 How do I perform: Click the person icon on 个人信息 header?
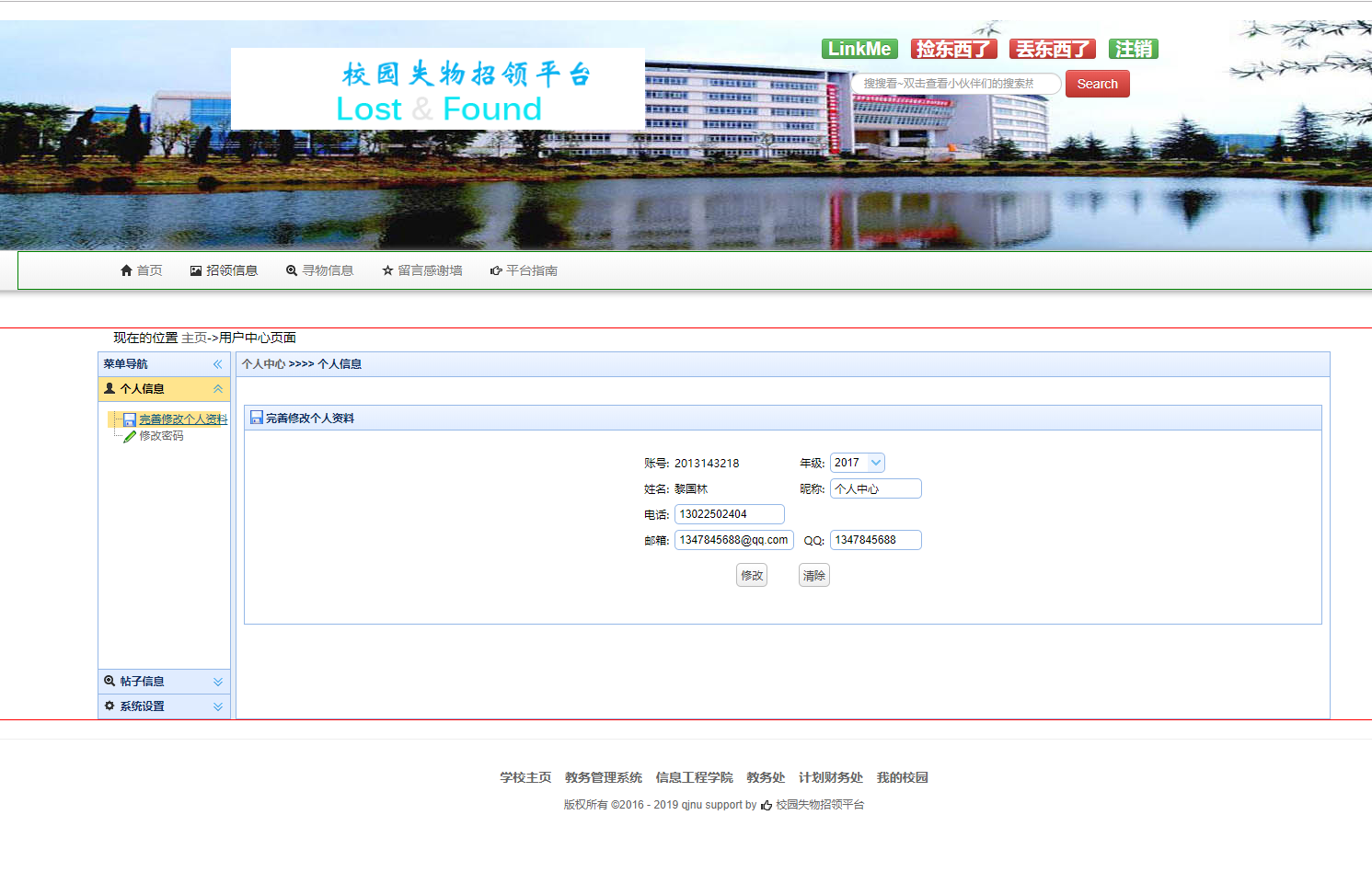[x=110, y=388]
